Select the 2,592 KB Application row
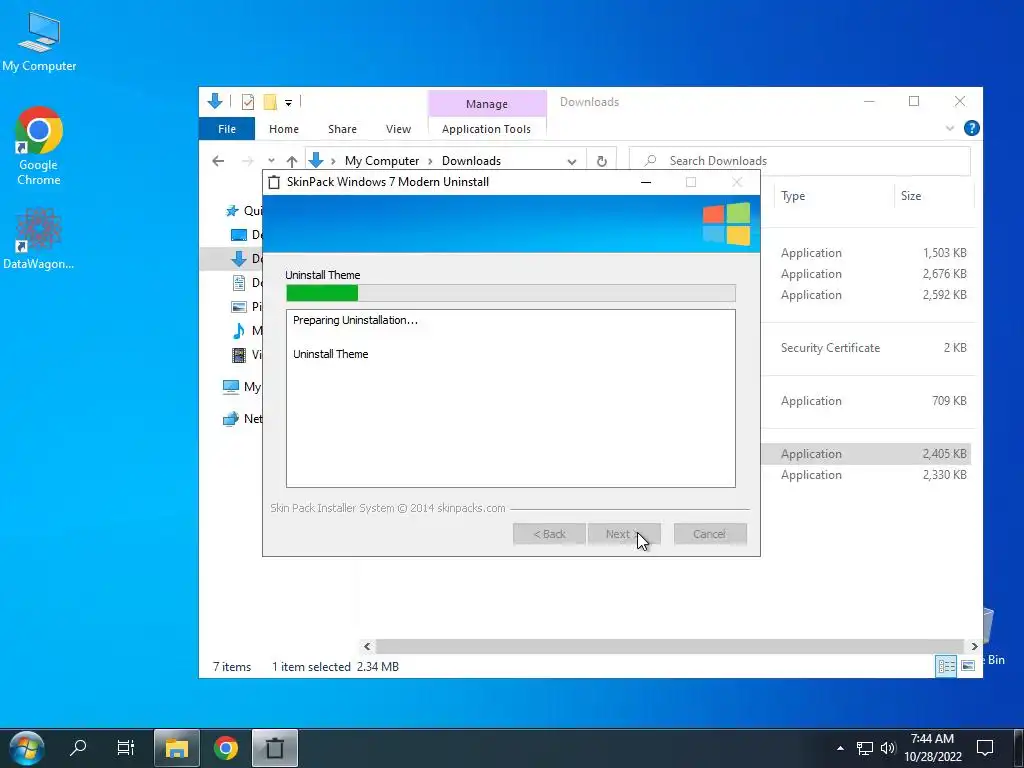1024x768 pixels. pyautogui.click(x=866, y=295)
